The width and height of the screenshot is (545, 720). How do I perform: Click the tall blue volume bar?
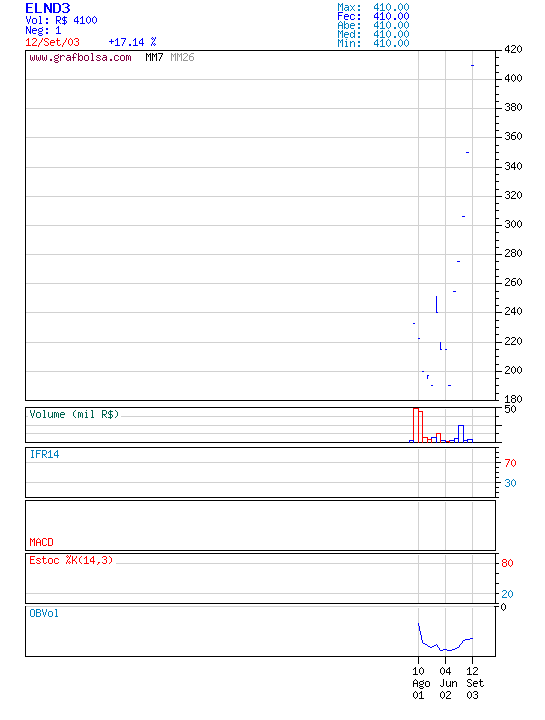(x=461, y=433)
